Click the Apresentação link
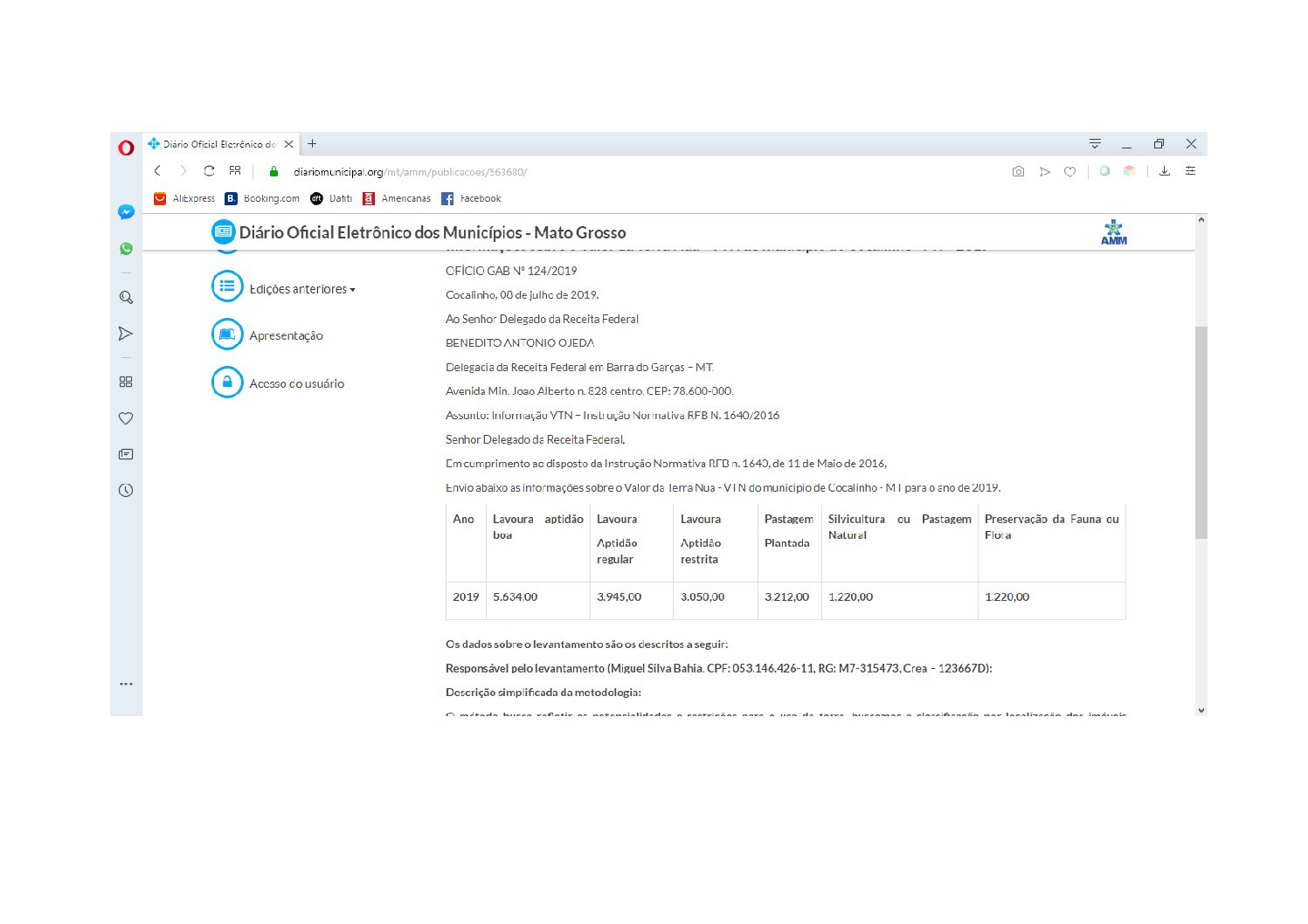 point(286,336)
